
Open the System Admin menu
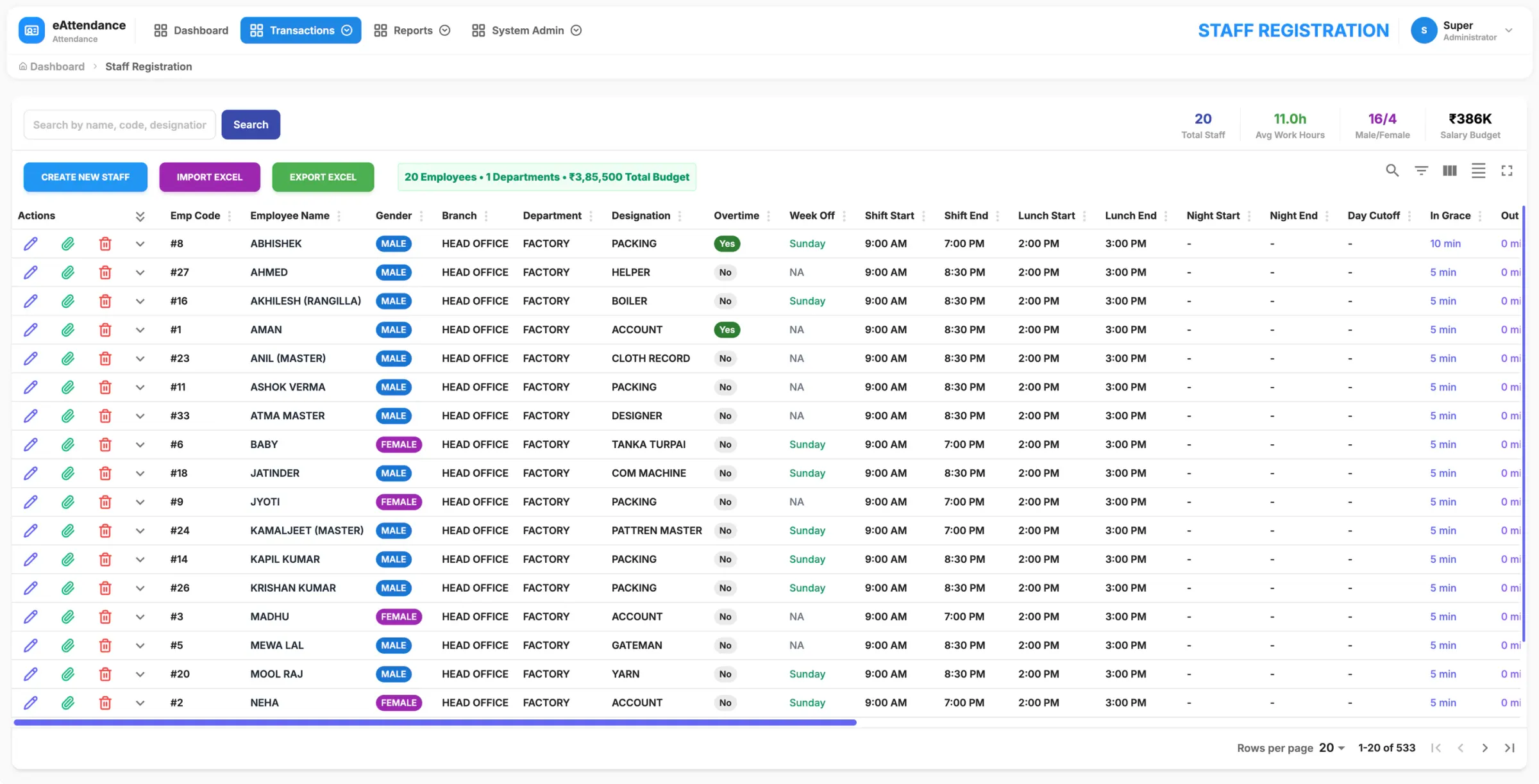coord(527,30)
